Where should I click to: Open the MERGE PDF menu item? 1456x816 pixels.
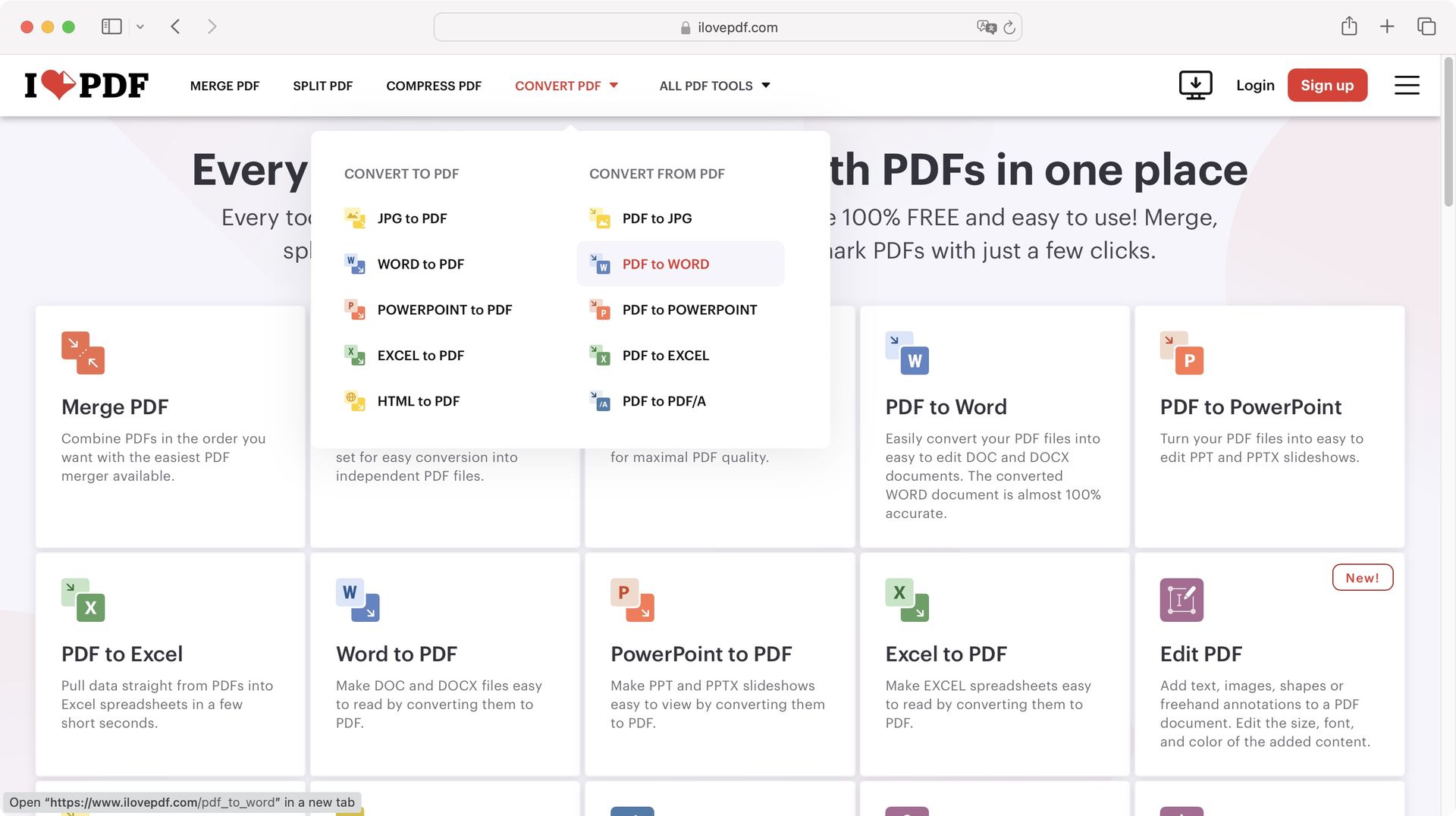(x=224, y=86)
